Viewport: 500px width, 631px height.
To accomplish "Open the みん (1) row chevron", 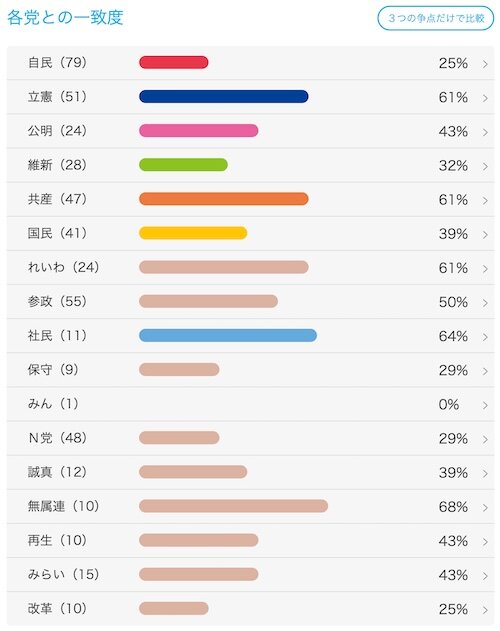I will [485, 405].
